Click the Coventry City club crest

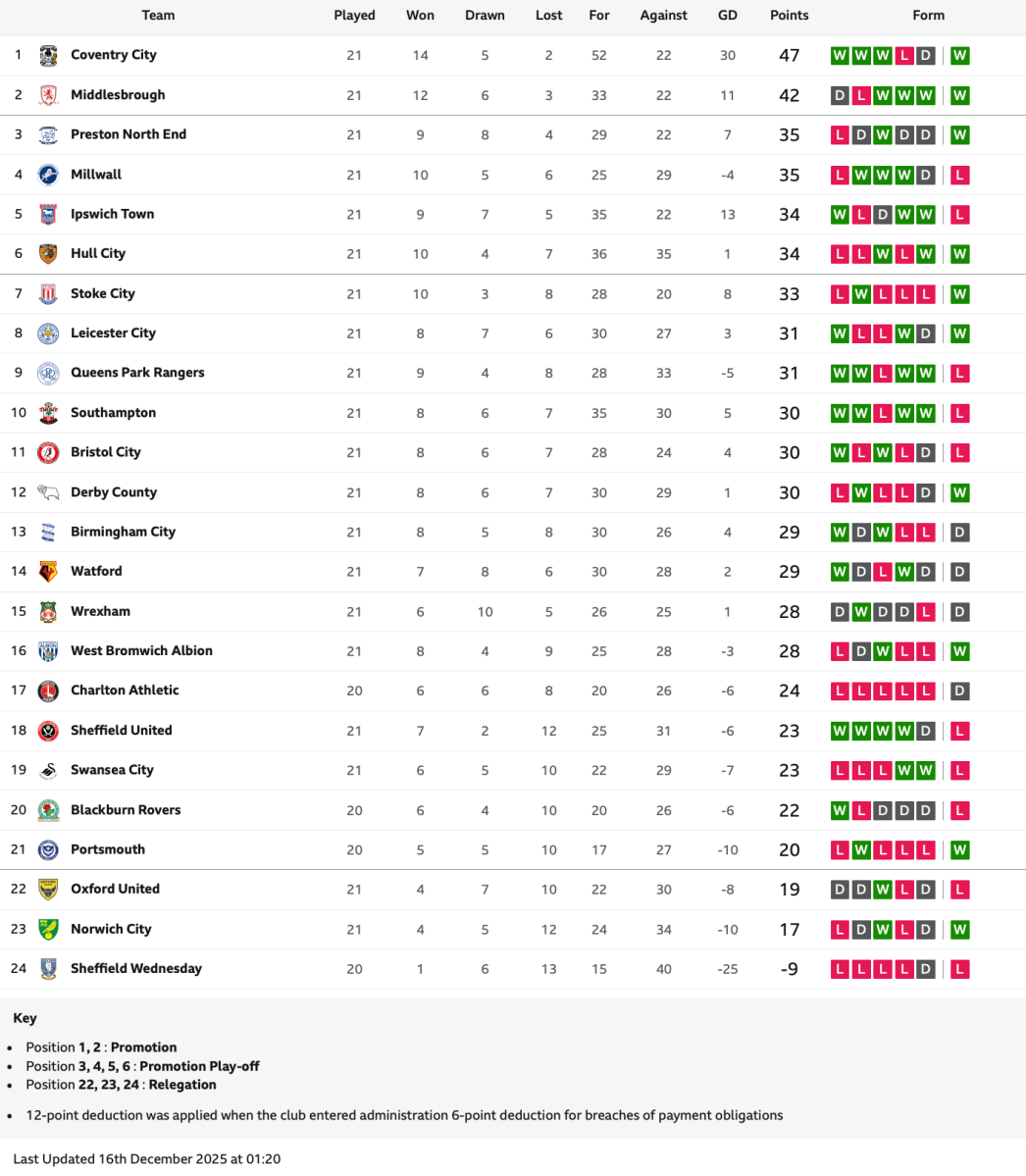[48, 56]
